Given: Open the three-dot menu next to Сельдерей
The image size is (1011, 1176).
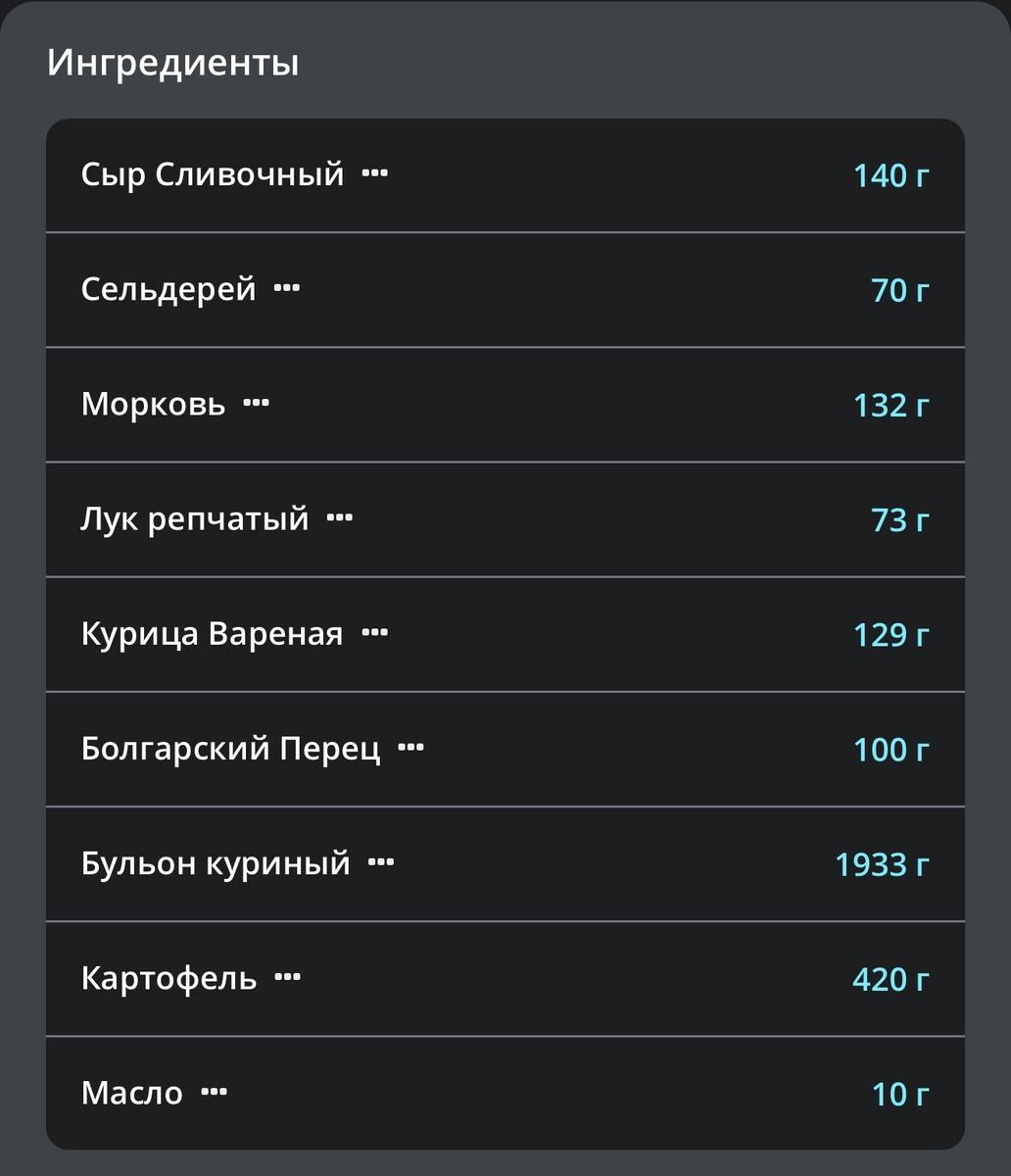Looking at the screenshot, I should point(288,288).
